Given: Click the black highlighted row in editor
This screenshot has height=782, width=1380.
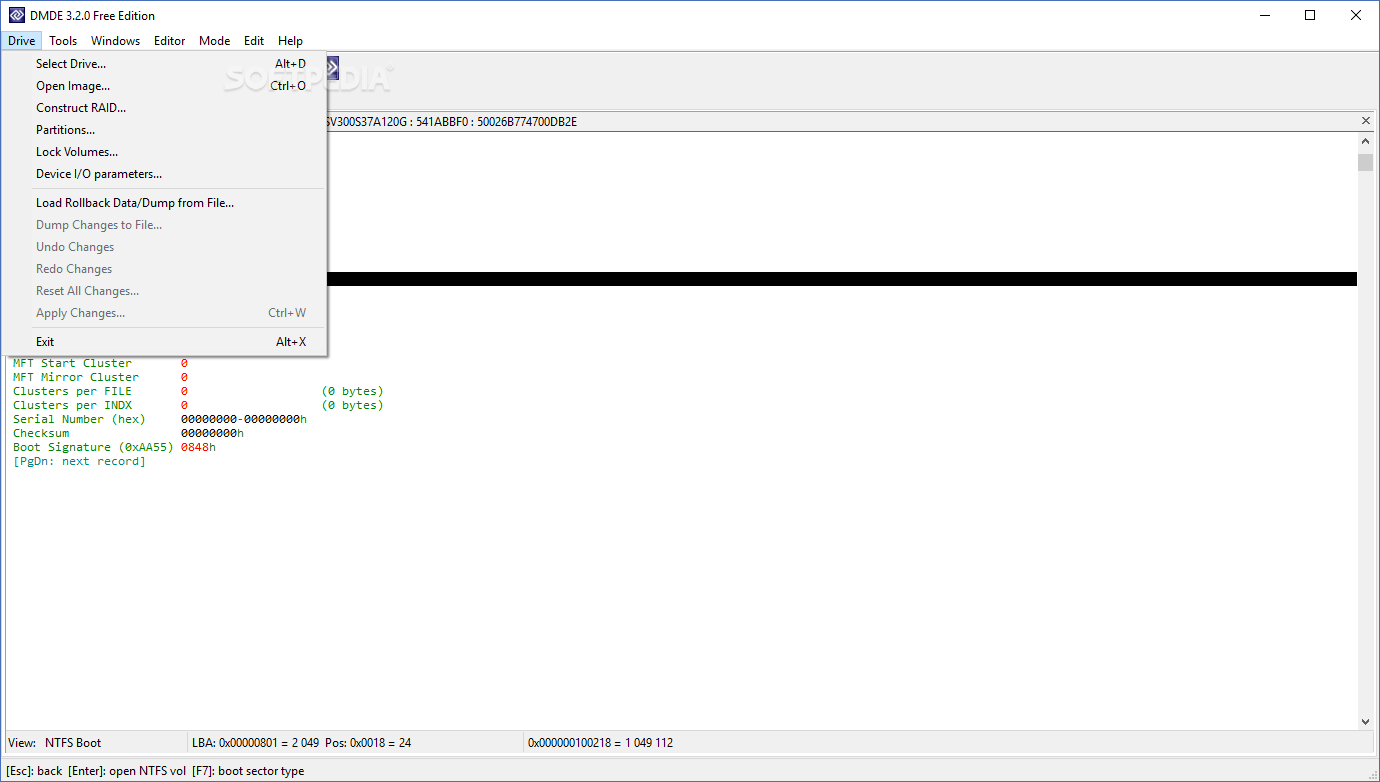Looking at the screenshot, I should (x=841, y=279).
